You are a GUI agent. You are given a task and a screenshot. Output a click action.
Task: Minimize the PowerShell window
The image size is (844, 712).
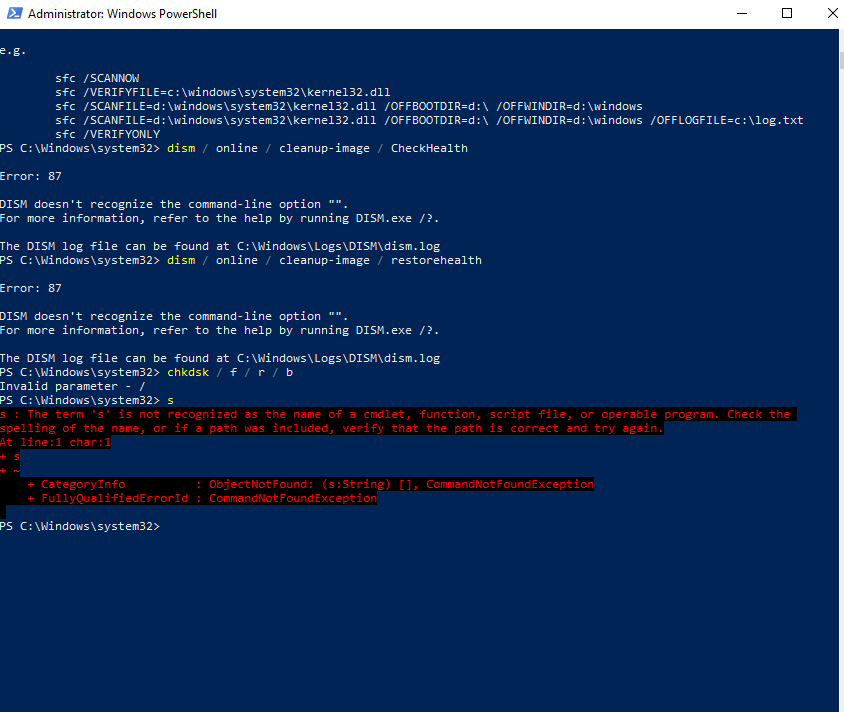click(x=742, y=13)
